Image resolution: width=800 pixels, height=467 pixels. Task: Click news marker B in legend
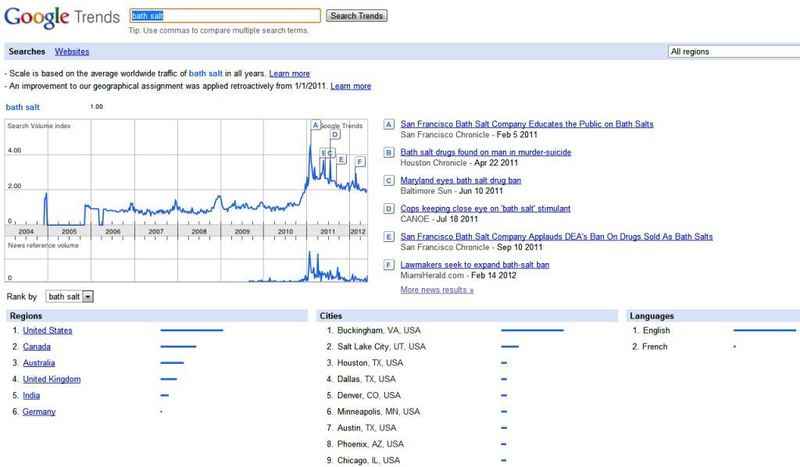[x=389, y=152]
